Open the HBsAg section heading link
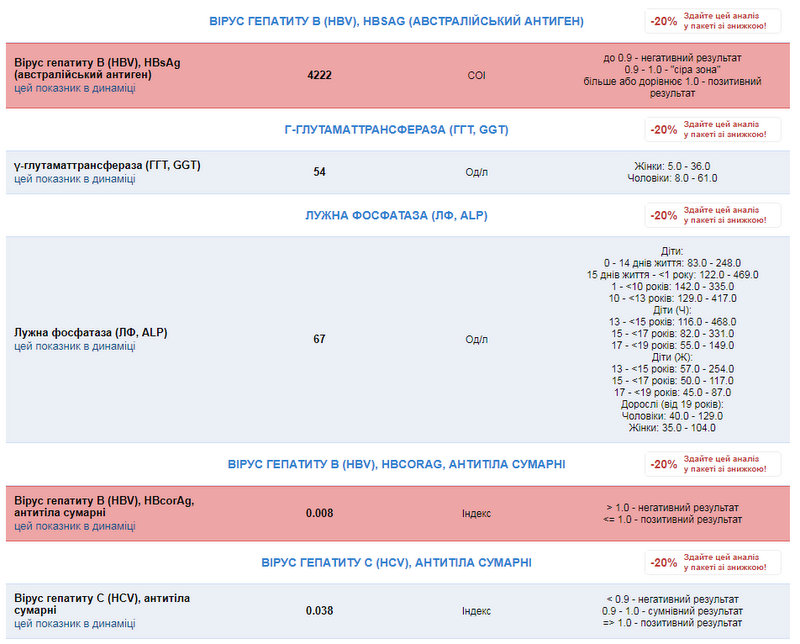This screenshot has width=800, height=644. click(396, 21)
